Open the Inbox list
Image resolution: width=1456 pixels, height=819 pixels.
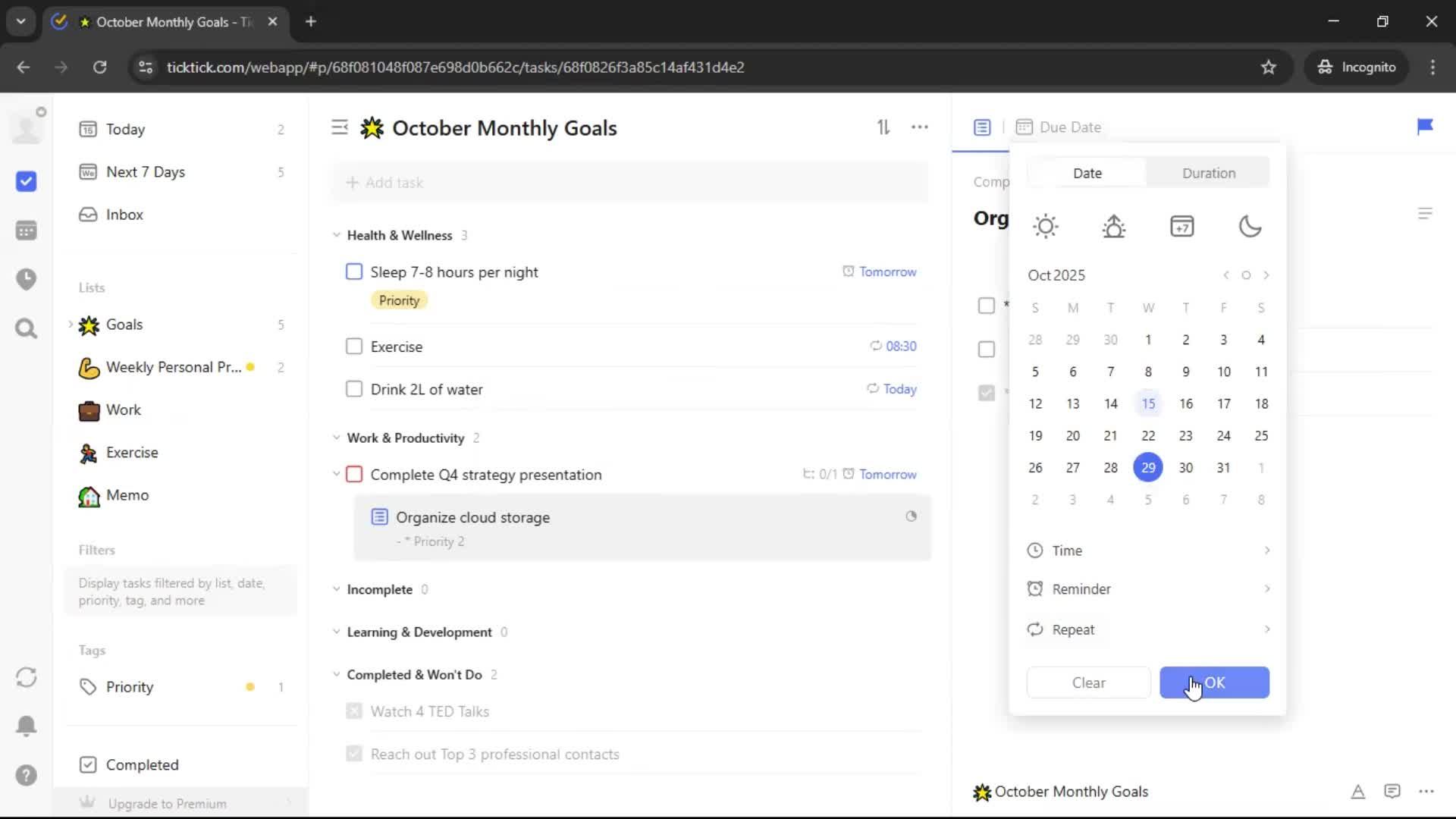click(x=124, y=215)
